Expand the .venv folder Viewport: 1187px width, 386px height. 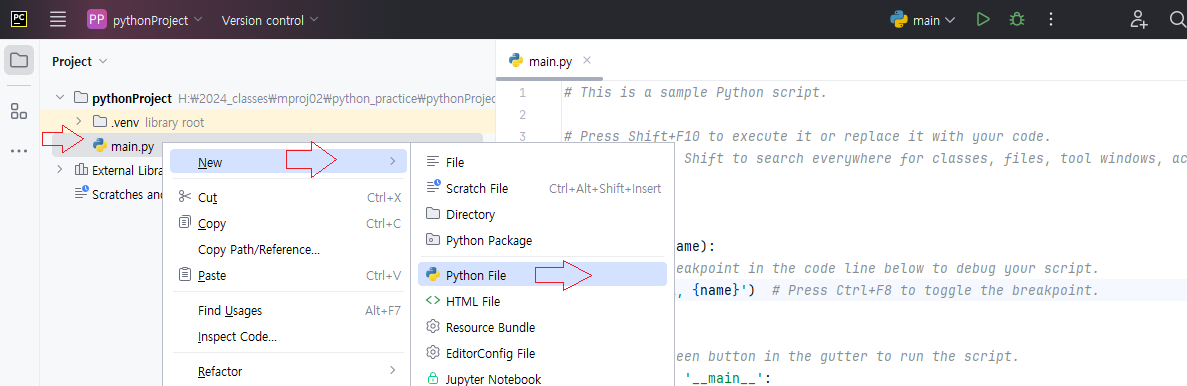pos(78,122)
